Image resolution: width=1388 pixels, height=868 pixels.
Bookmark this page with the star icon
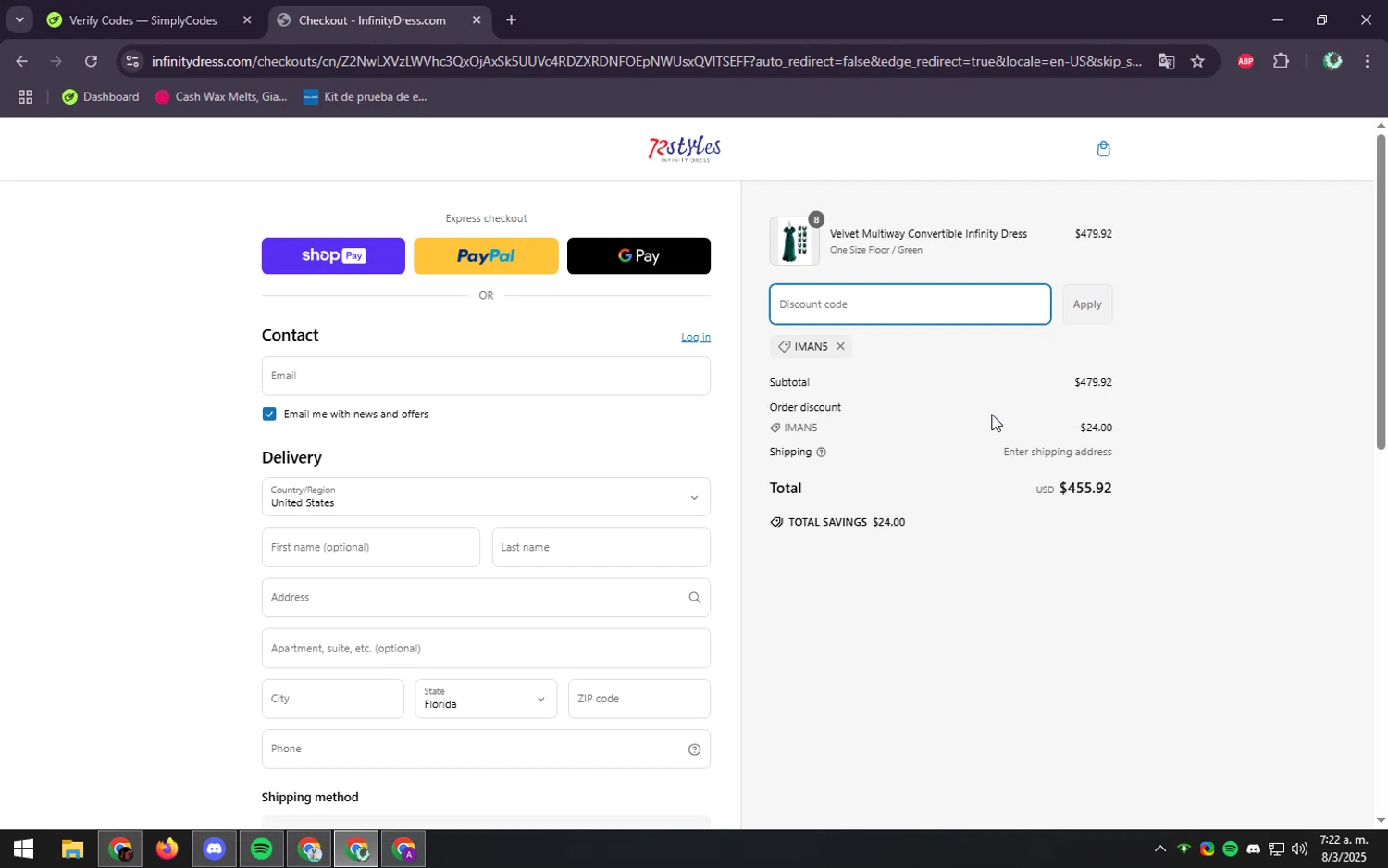coord(1197,61)
